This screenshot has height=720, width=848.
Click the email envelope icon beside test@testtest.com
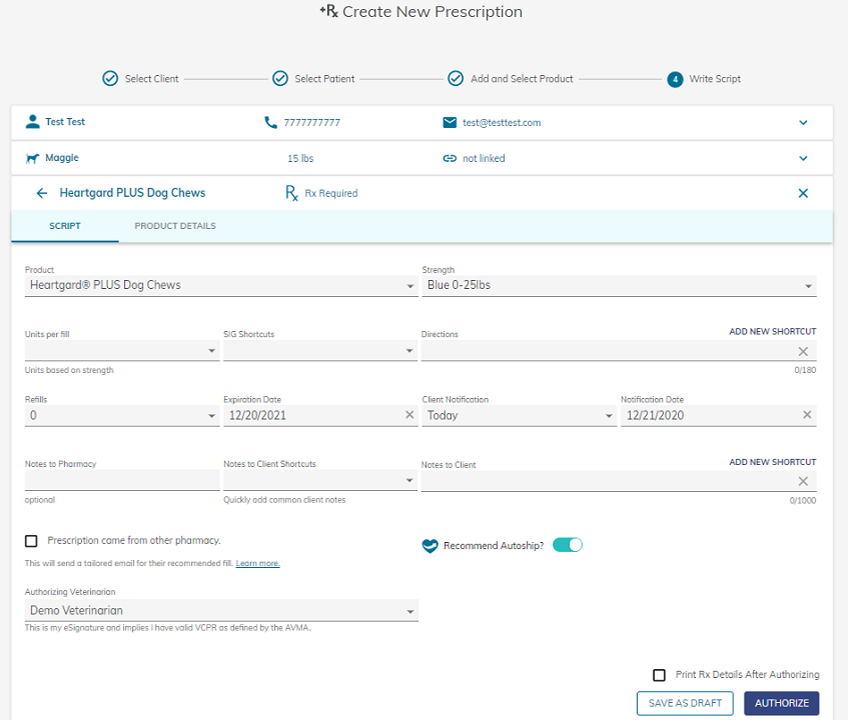[x=449, y=122]
